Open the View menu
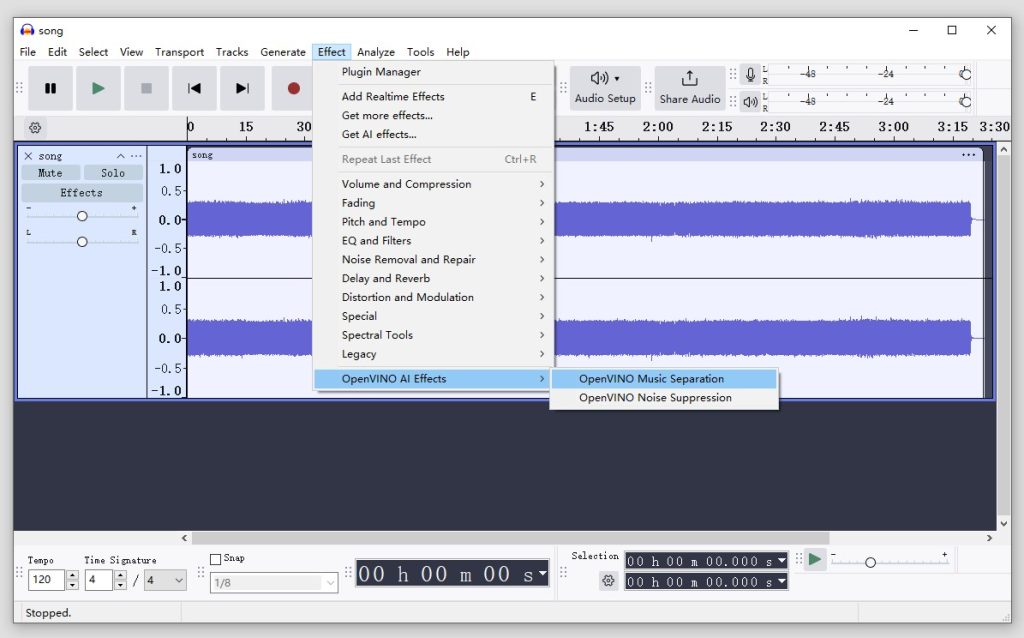1024x638 pixels. point(131,52)
